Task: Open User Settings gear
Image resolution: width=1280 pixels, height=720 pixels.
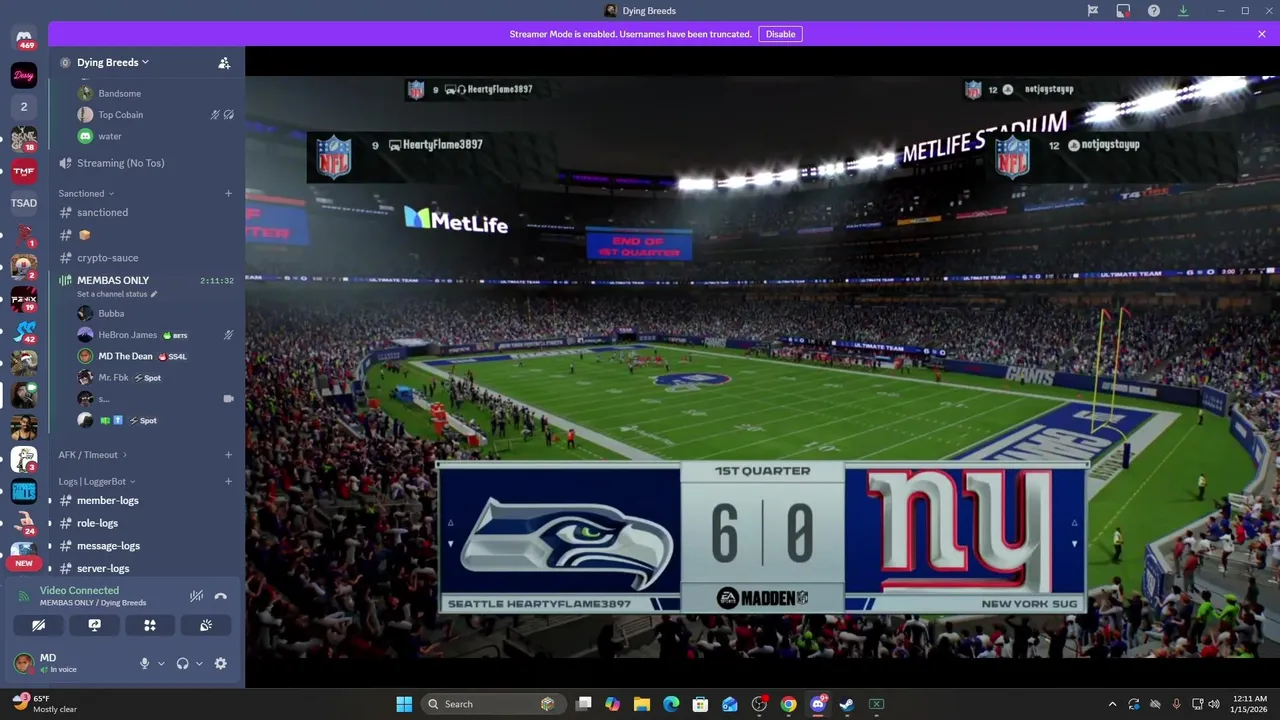Action: [x=220, y=663]
